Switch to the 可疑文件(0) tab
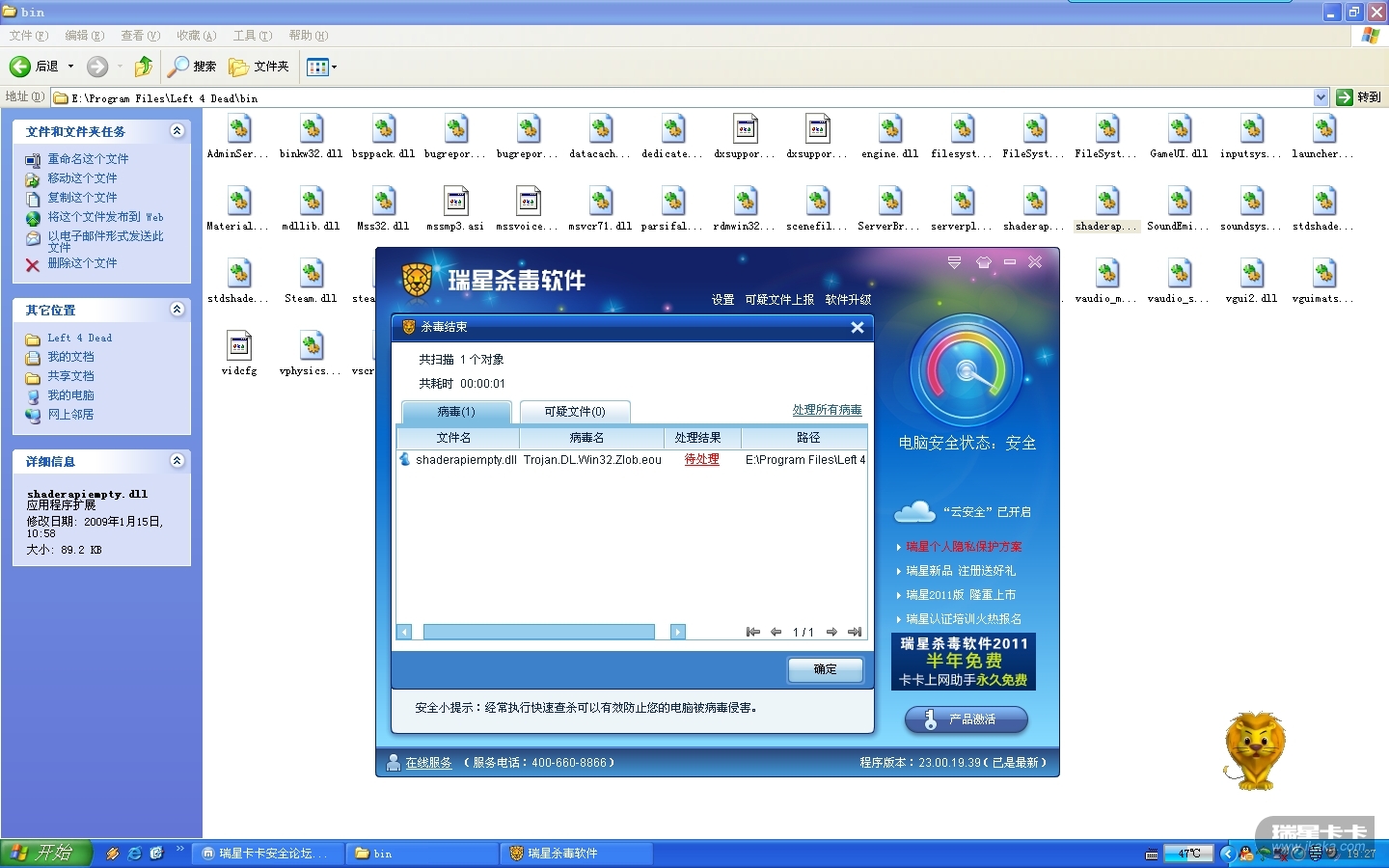Image resolution: width=1389 pixels, height=868 pixels. pos(575,412)
